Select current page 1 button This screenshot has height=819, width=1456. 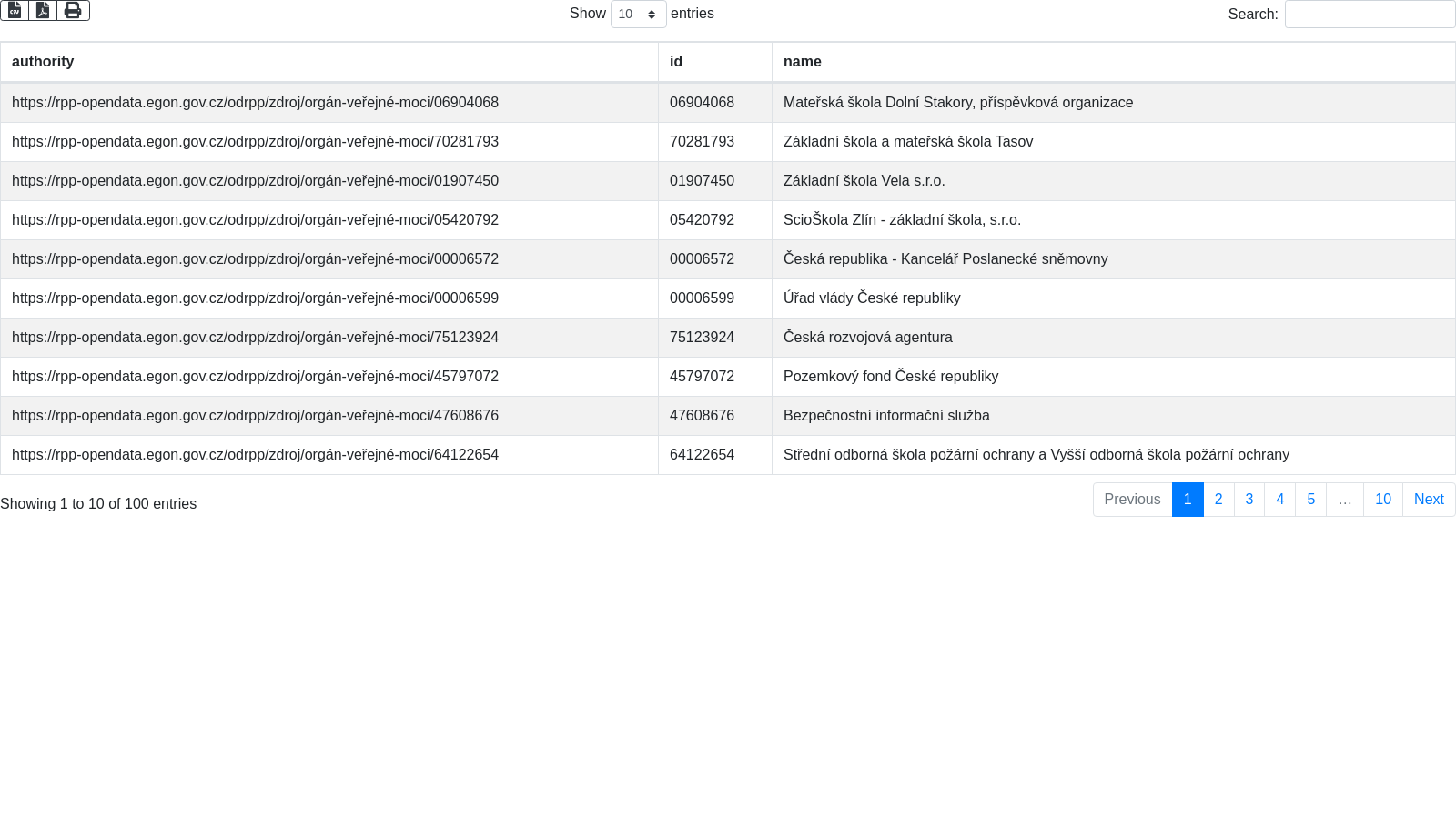tap(1188, 500)
